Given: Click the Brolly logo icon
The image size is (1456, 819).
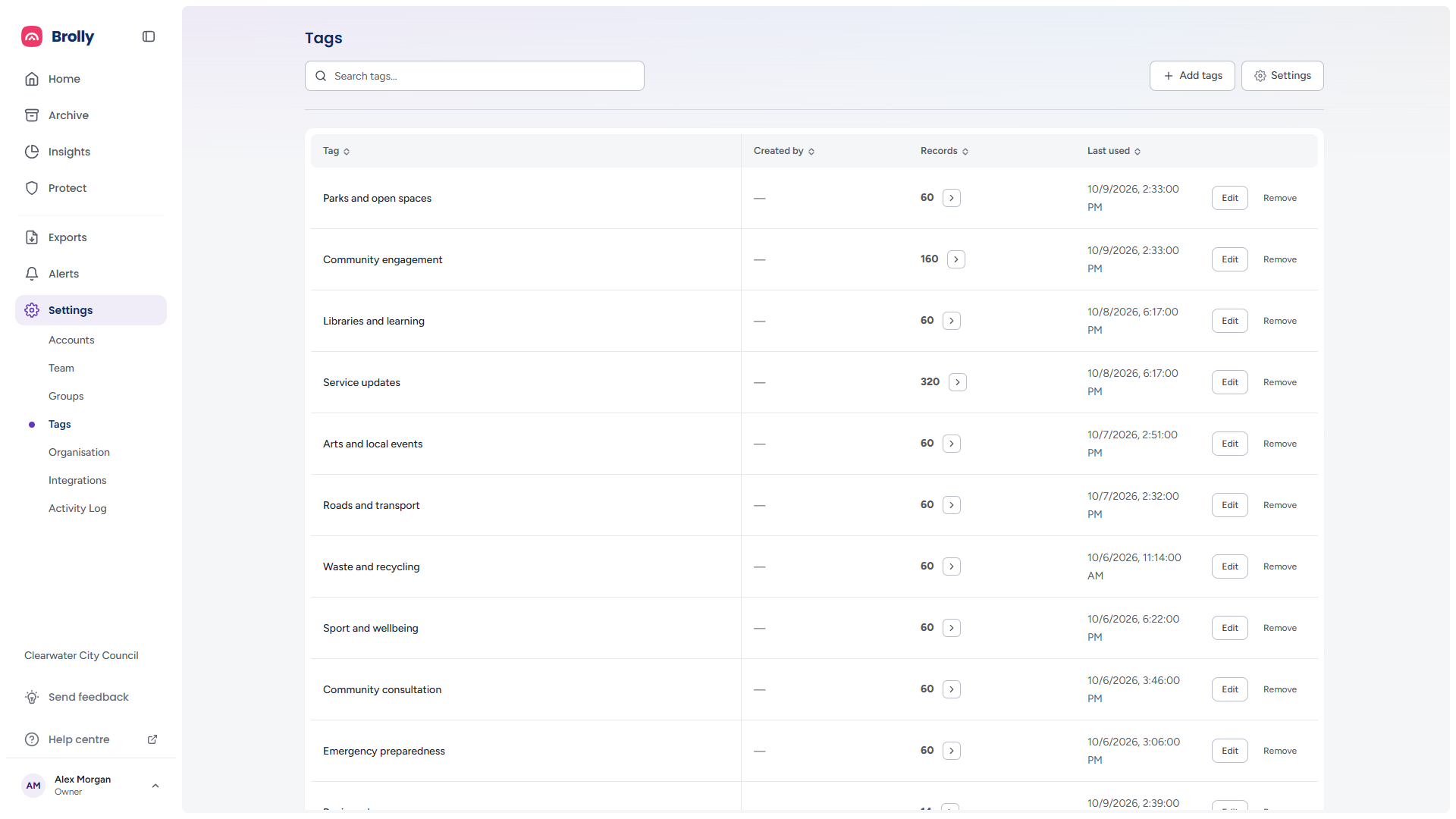Looking at the screenshot, I should [x=32, y=36].
